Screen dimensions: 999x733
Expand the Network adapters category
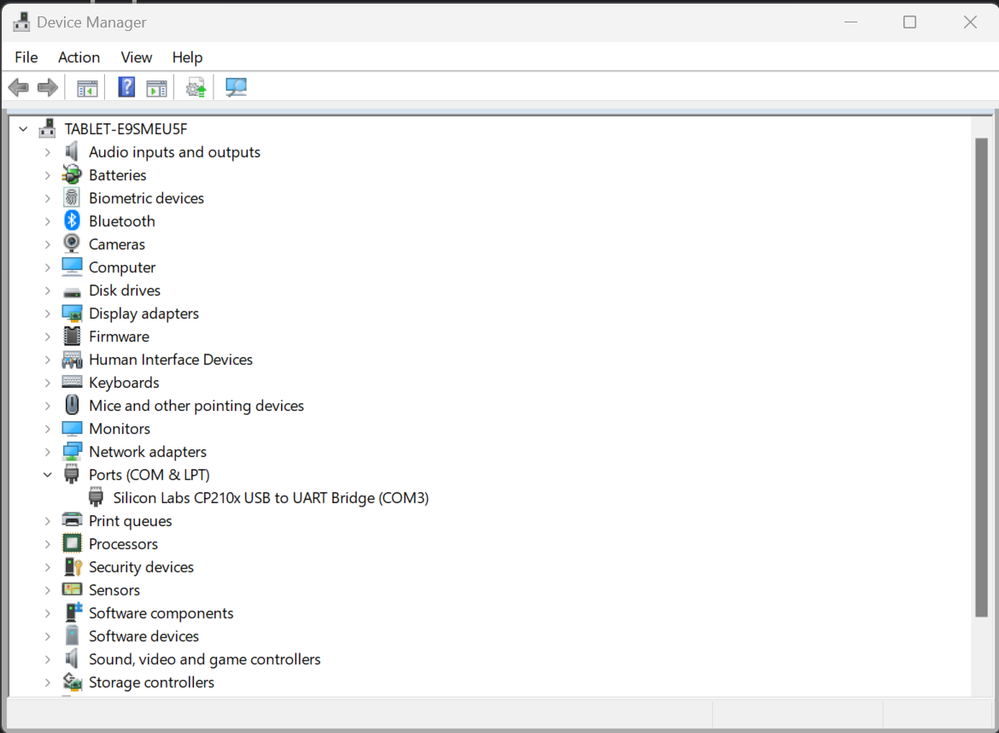pos(47,452)
